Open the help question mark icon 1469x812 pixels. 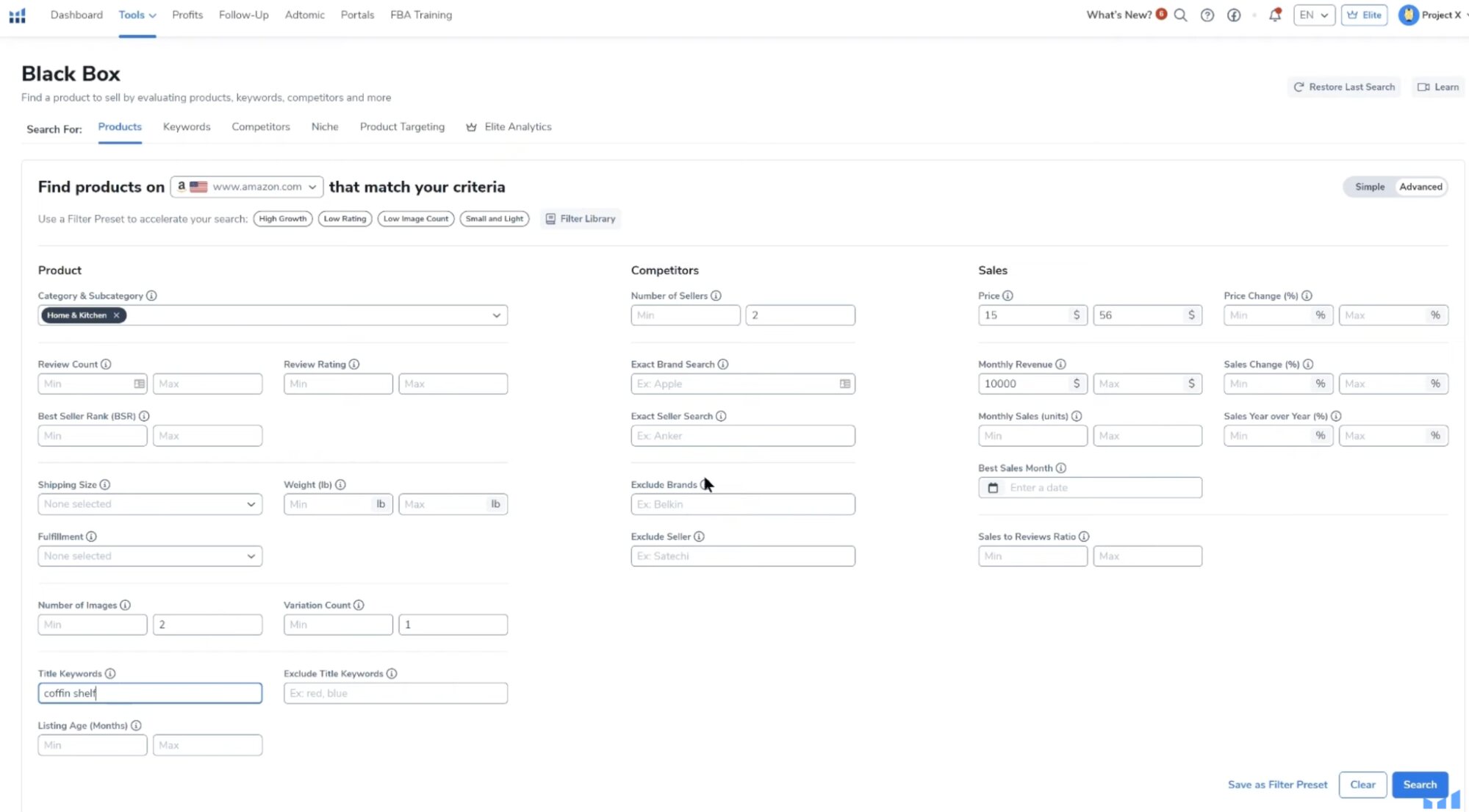point(1207,15)
